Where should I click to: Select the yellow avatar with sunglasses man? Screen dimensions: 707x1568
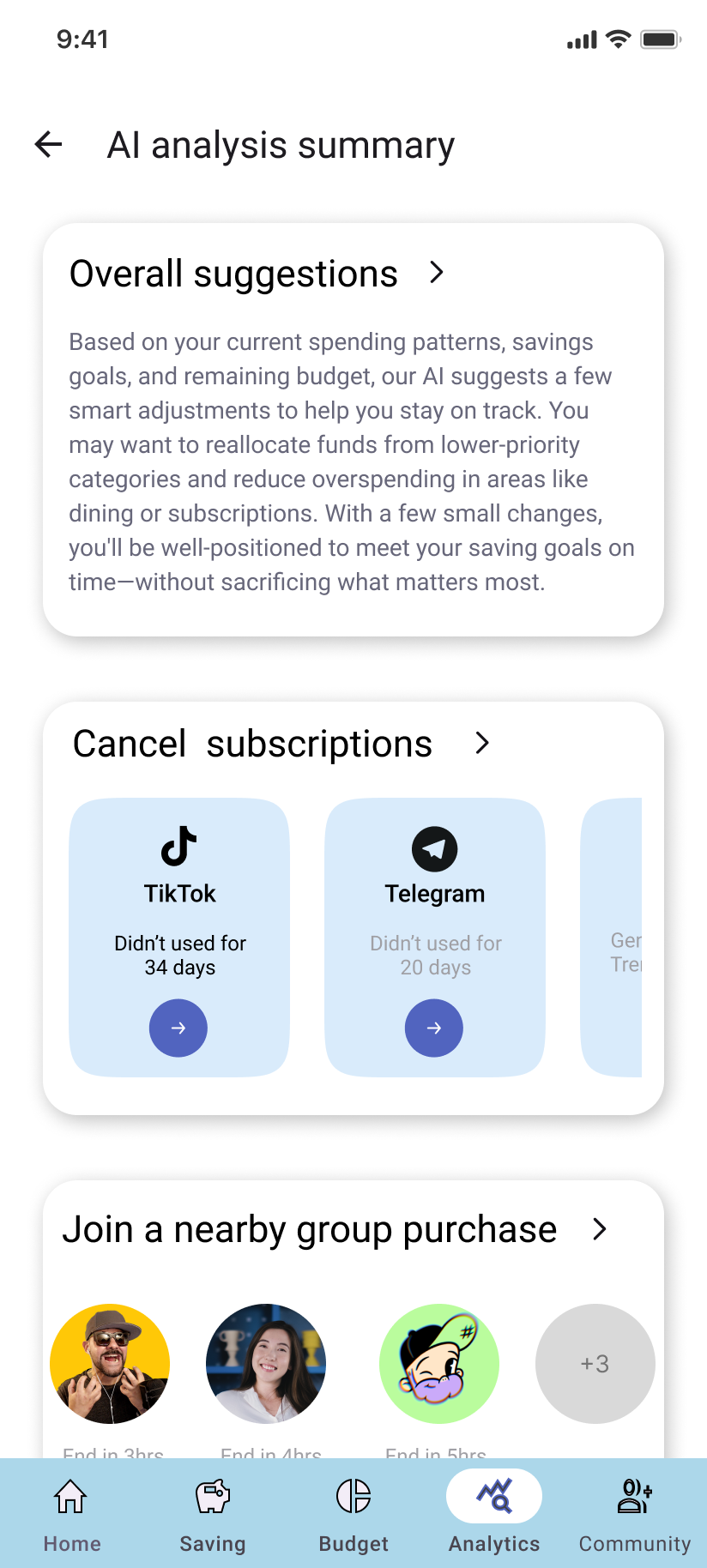click(x=110, y=1363)
